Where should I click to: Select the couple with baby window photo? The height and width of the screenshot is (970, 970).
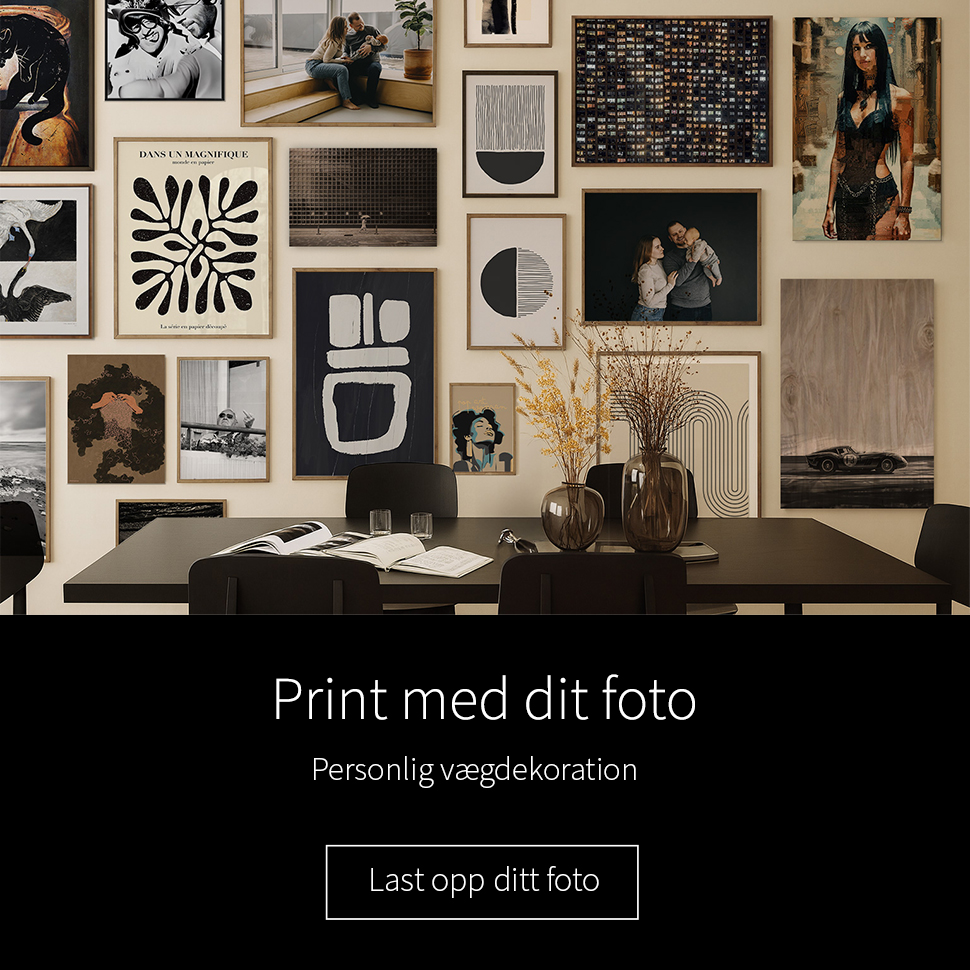(x=338, y=62)
